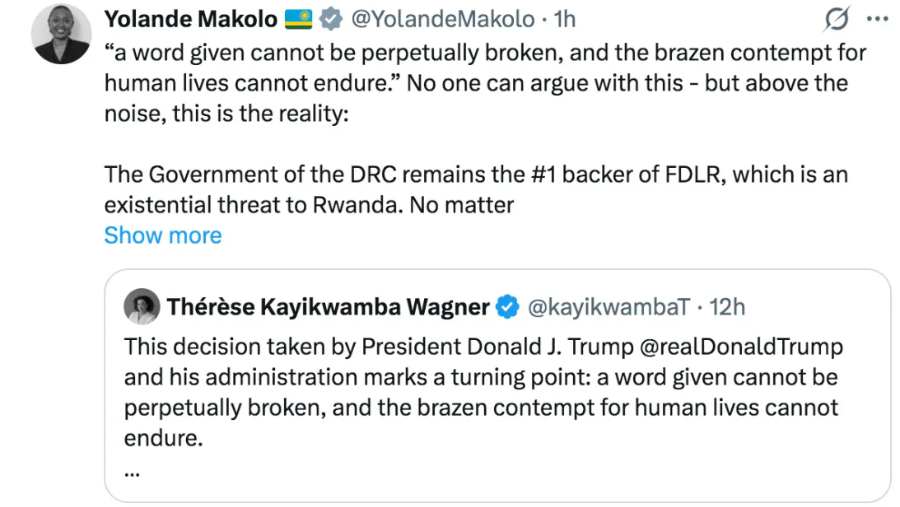The width and height of the screenshot is (900, 507).
Task: Click Yolande Makolo's verified badge
Action: point(331,19)
